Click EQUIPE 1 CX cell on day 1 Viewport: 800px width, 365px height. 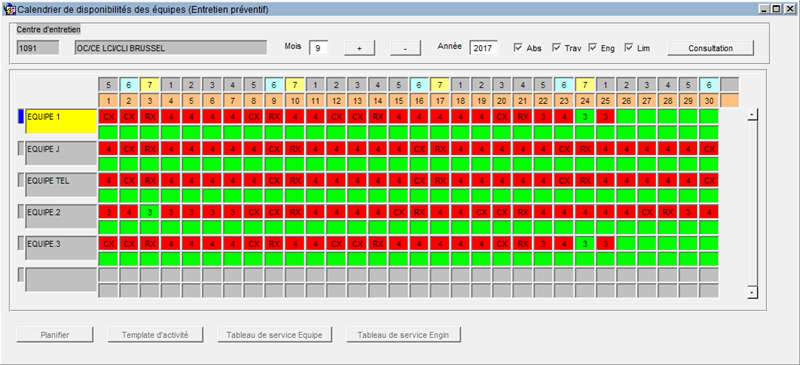tap(108, 116)
